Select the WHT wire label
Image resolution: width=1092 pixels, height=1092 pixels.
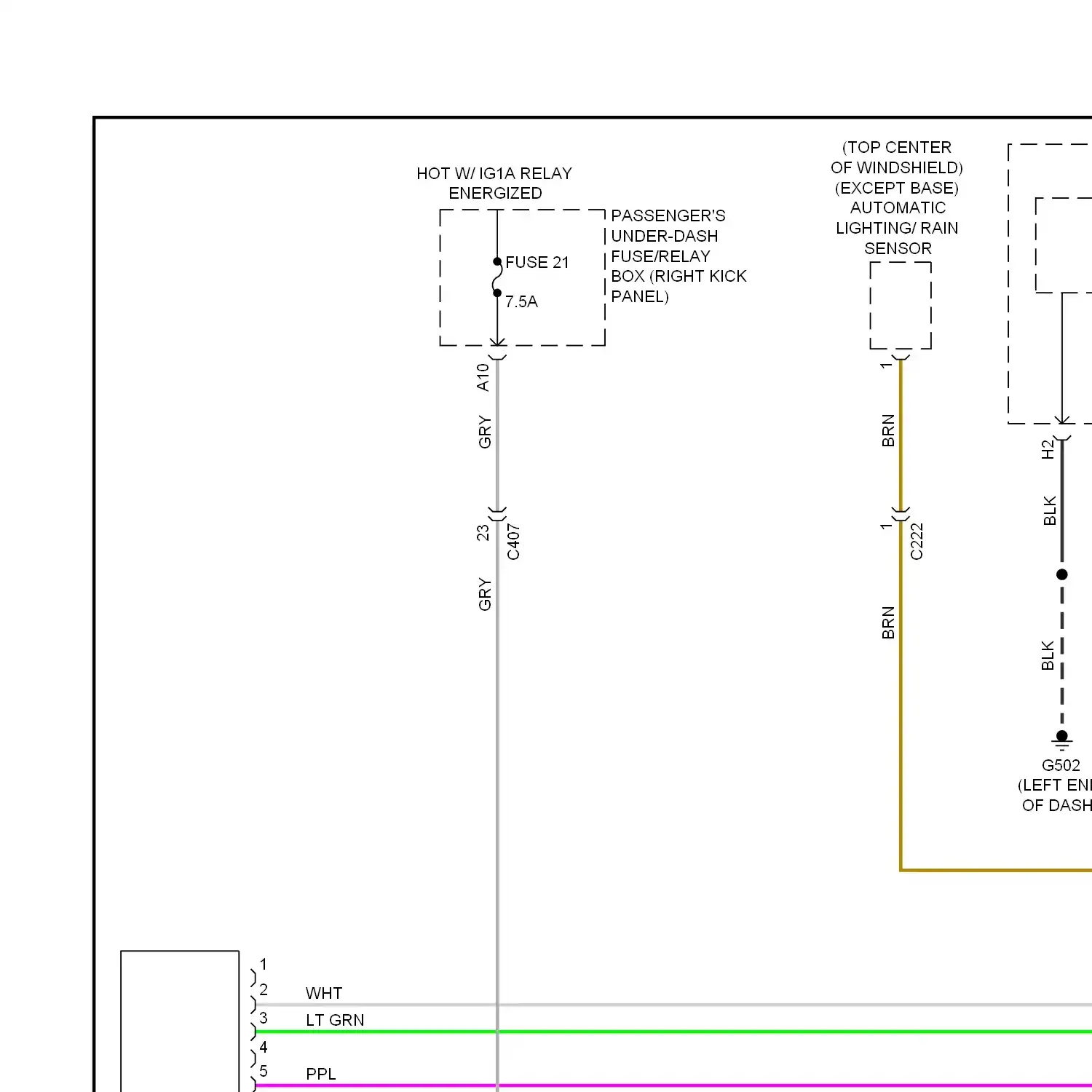click(324, 994)
